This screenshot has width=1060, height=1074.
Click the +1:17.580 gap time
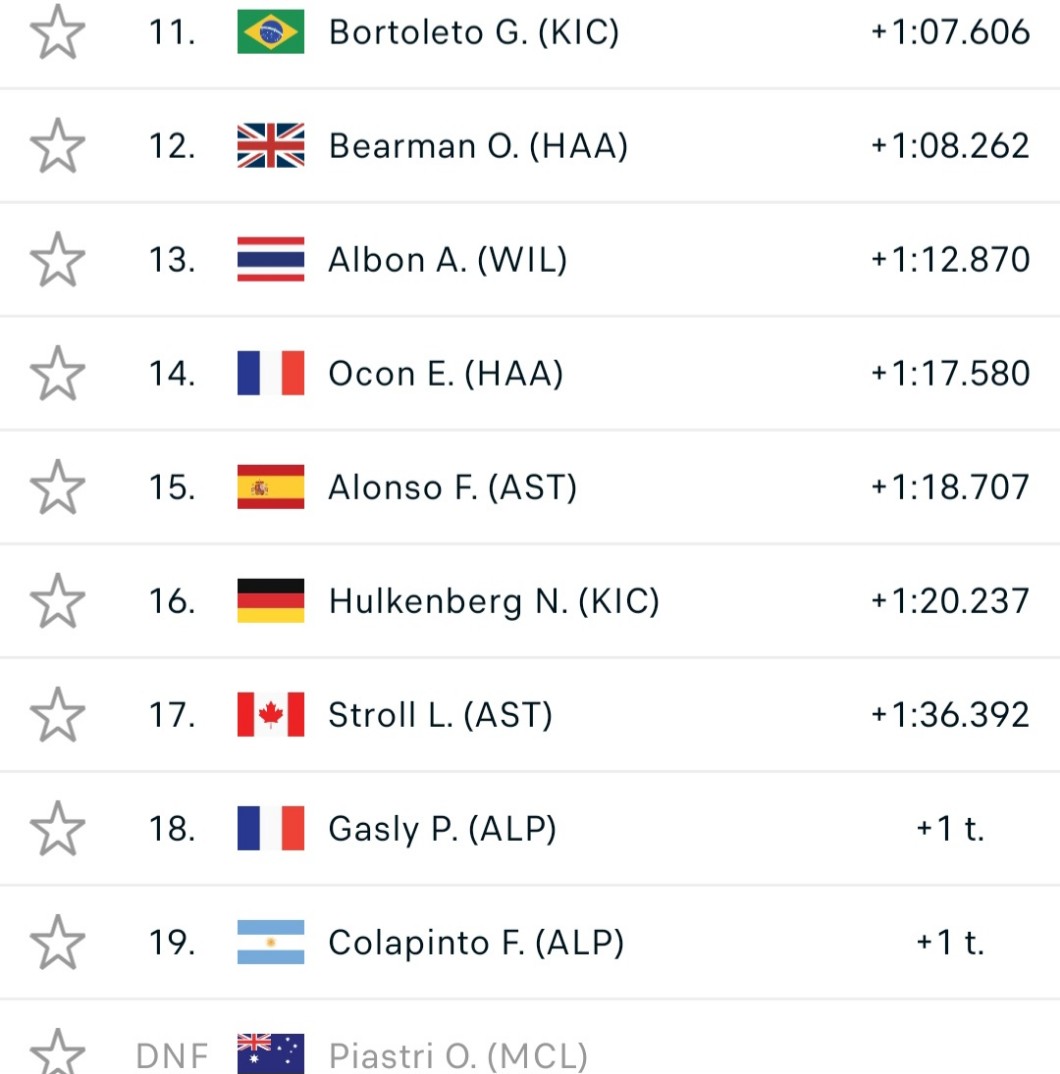[x=950, y=374]
